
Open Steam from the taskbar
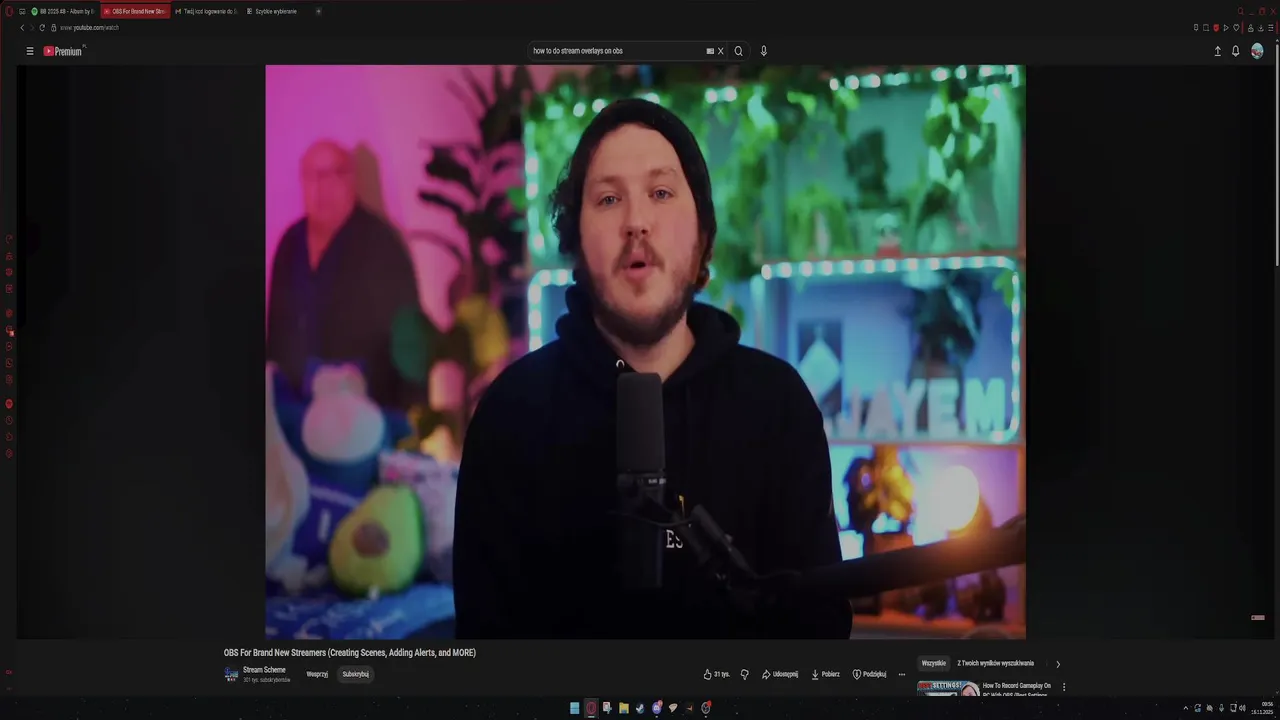(640, 708)
